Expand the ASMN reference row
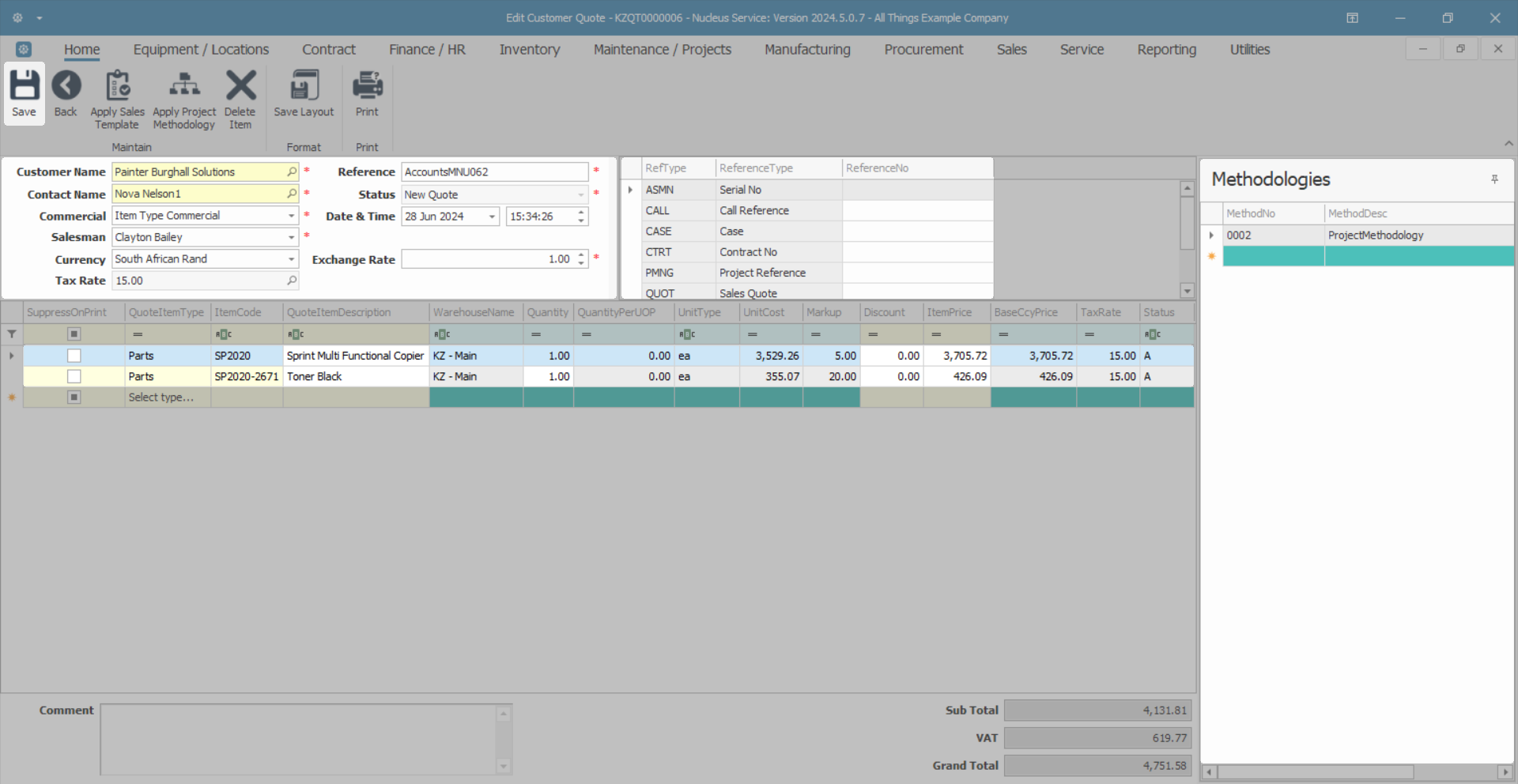Screen dimensions: 1518x784 630,190
